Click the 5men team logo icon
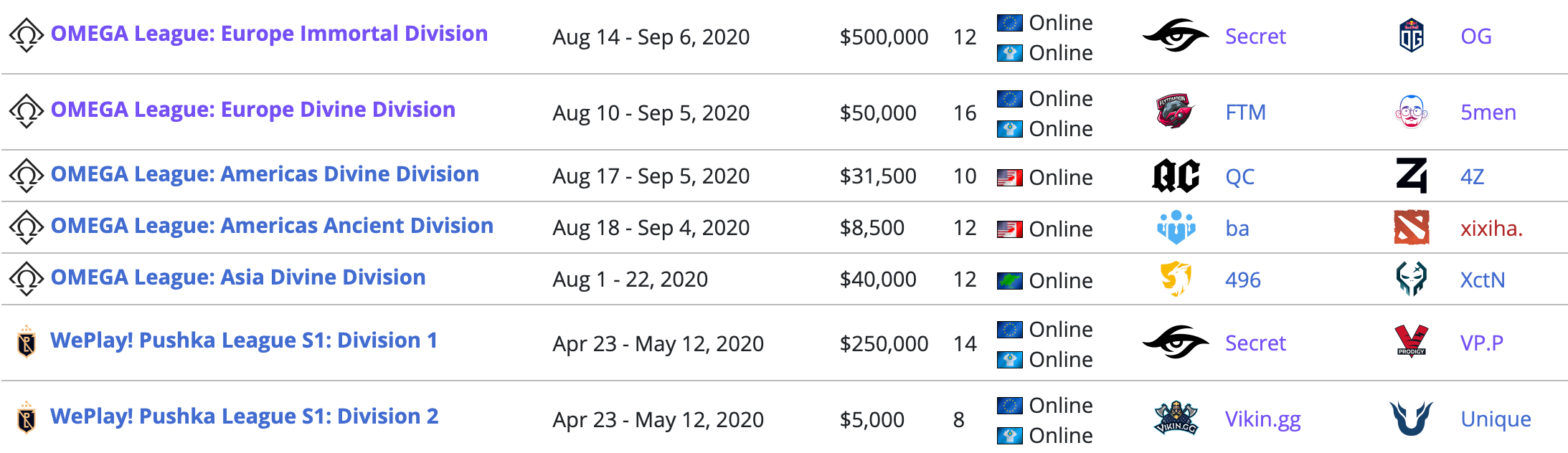Image resolution: width=1568 pixels, height=453 pixels. (x=1411, y=112)
